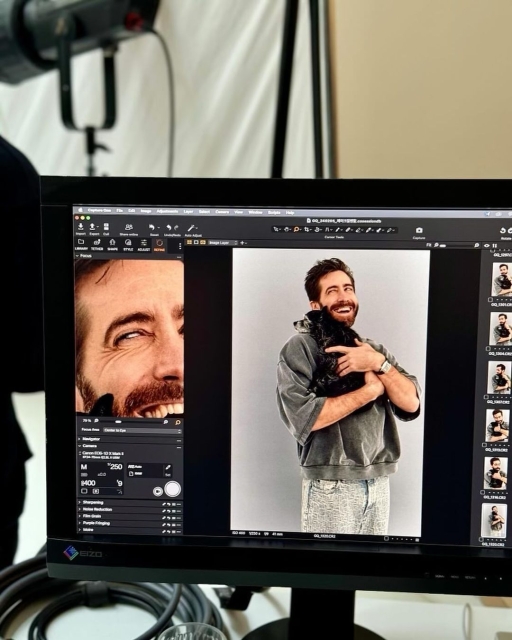Toggle multi-view grid icon in viewer bar

click(x=189, y=242)
